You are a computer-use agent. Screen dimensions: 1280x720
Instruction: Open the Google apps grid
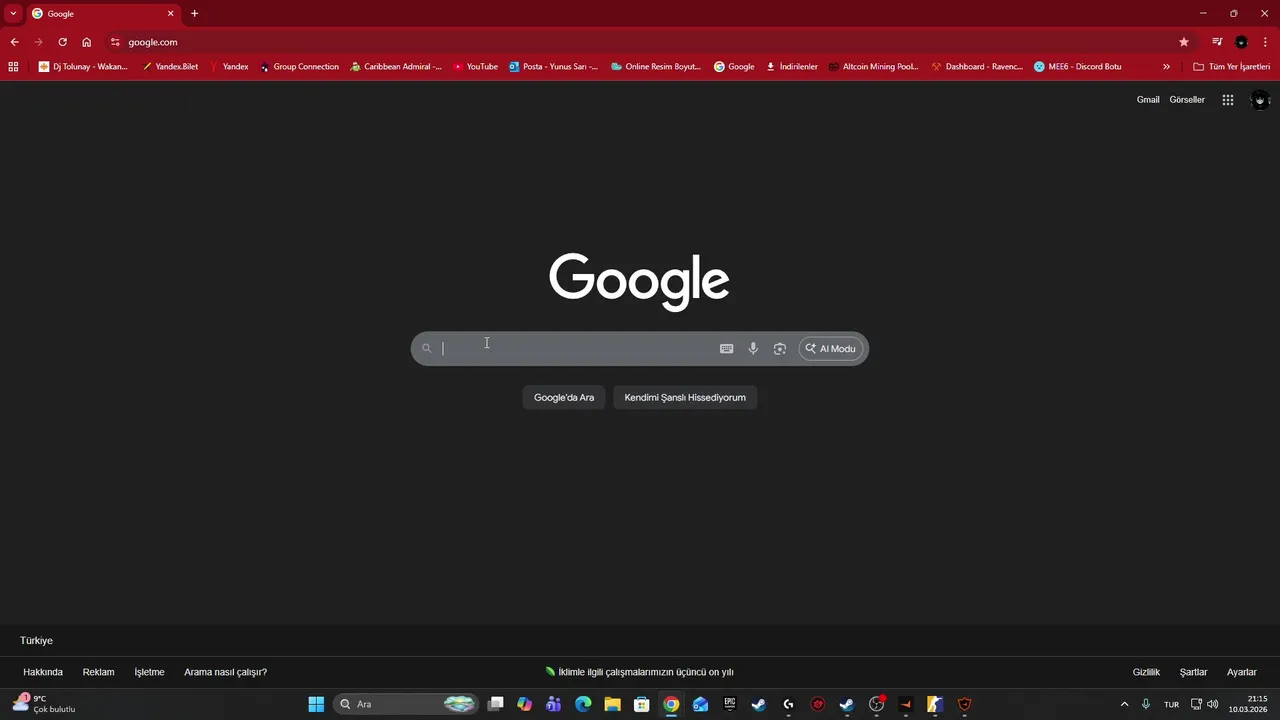(1228, 100)
